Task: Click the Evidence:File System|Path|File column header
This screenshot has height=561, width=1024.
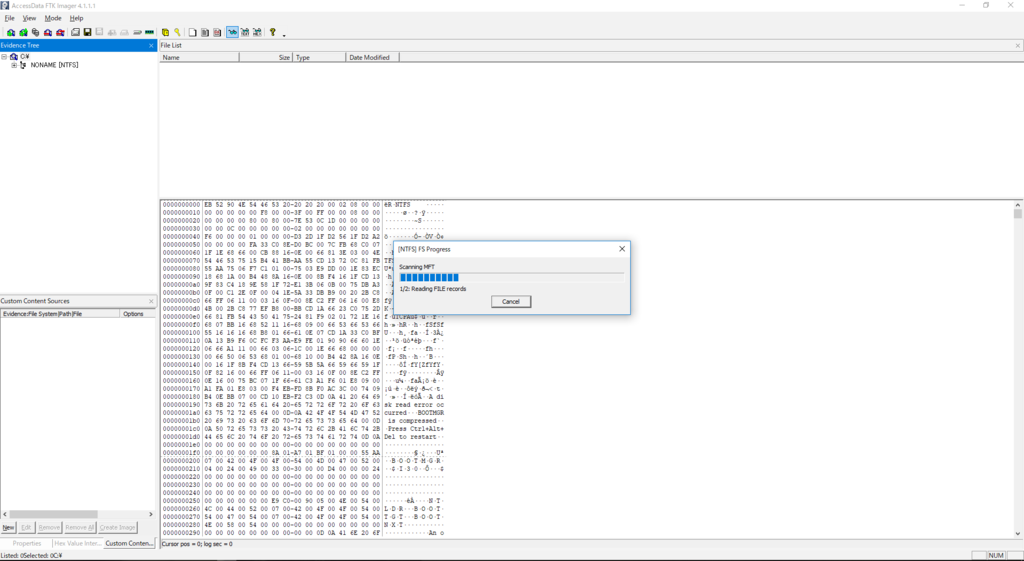Action: click(x=60, y=314)
